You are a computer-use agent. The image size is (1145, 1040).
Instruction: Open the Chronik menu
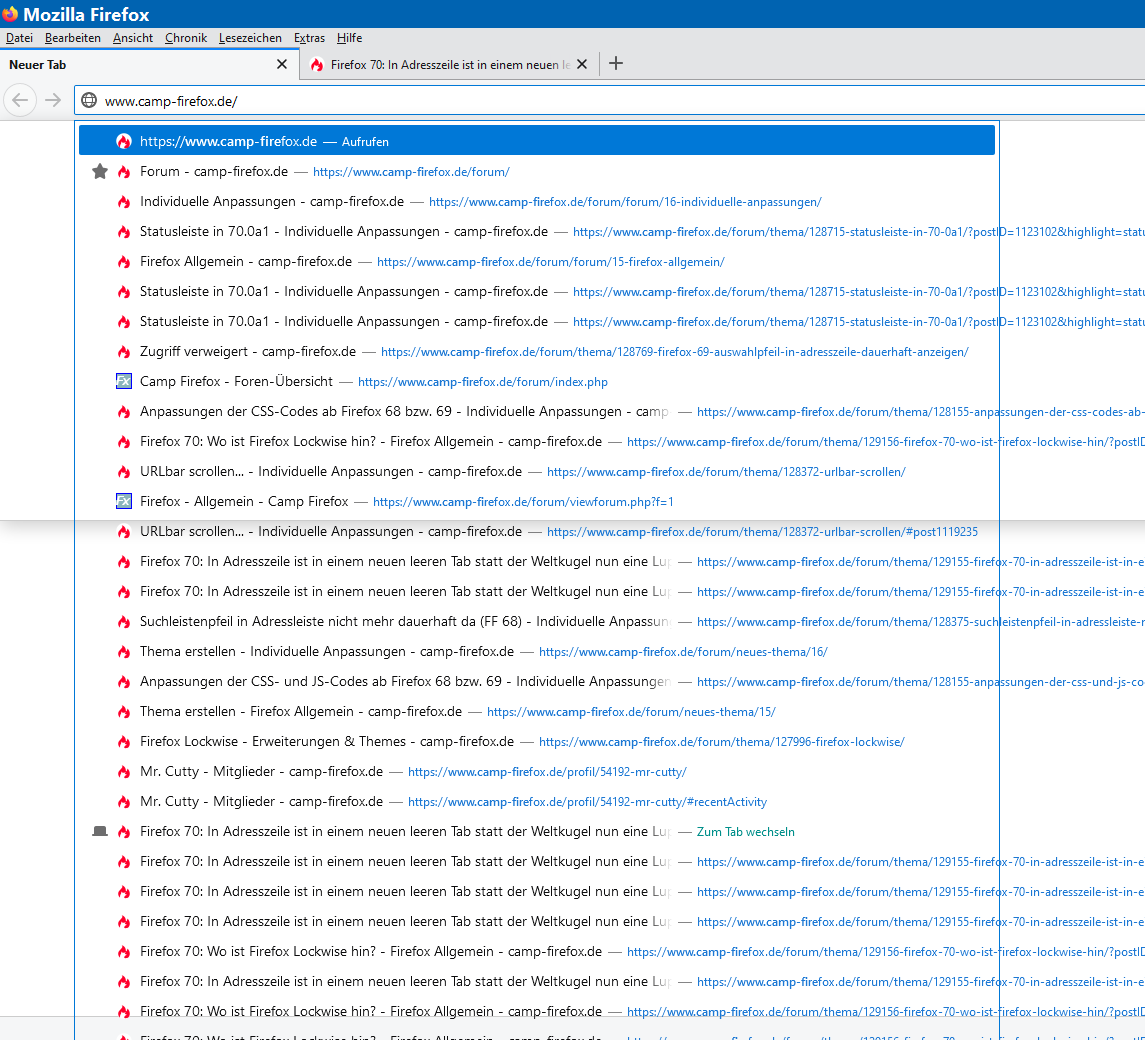pyautogui.click(x=186, y=38)
